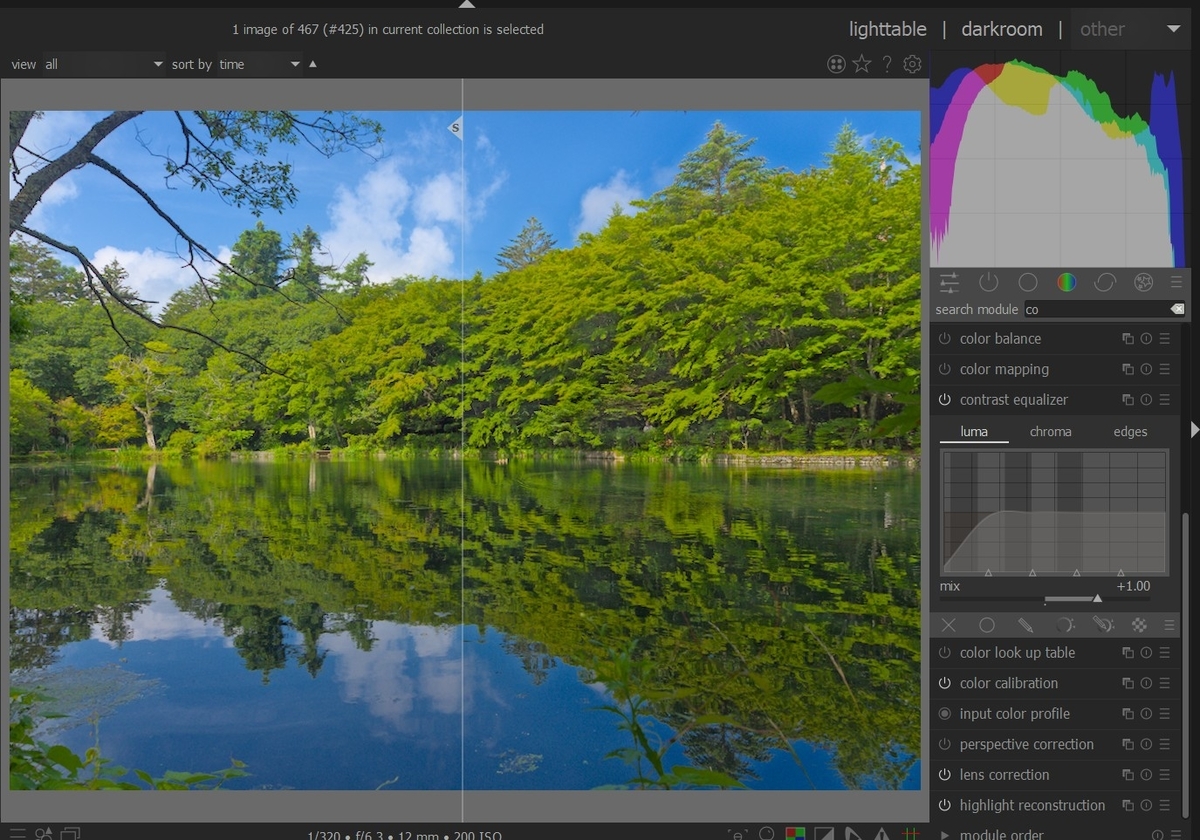Image resolution: width=1200 pixels, height=840 pixels.
Task: Open the correct modules group
Action: [1105, 283]
